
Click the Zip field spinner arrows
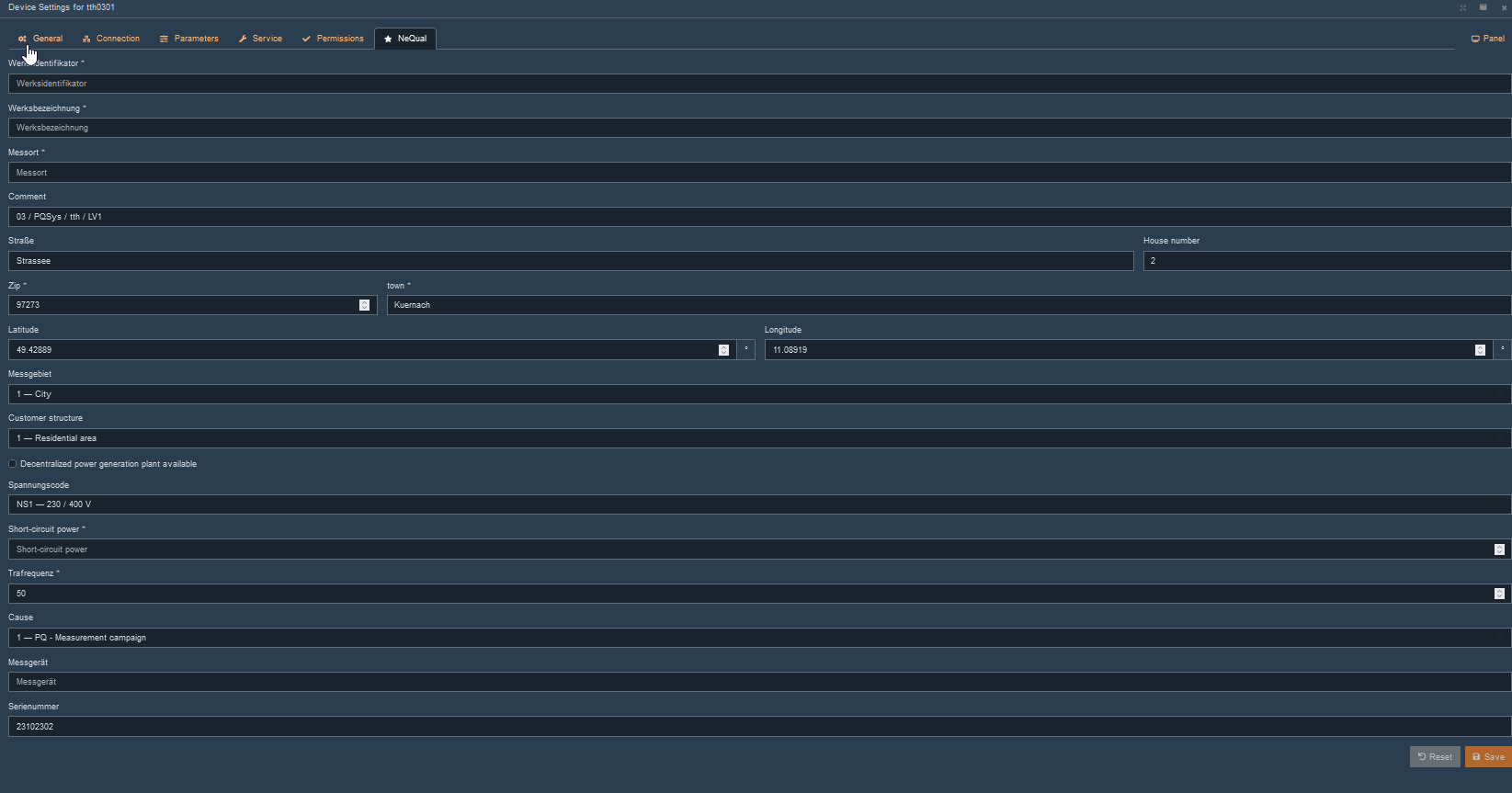(x=364, y=305)
